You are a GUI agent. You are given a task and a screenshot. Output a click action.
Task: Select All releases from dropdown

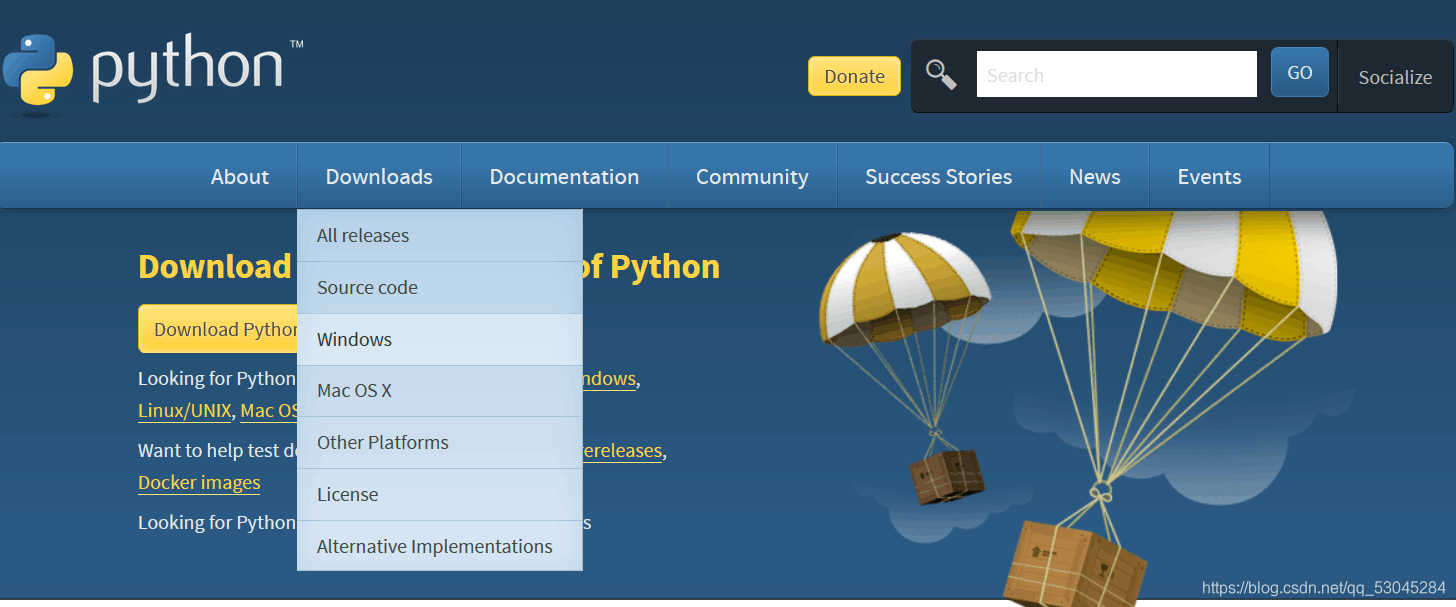[440, 236]
